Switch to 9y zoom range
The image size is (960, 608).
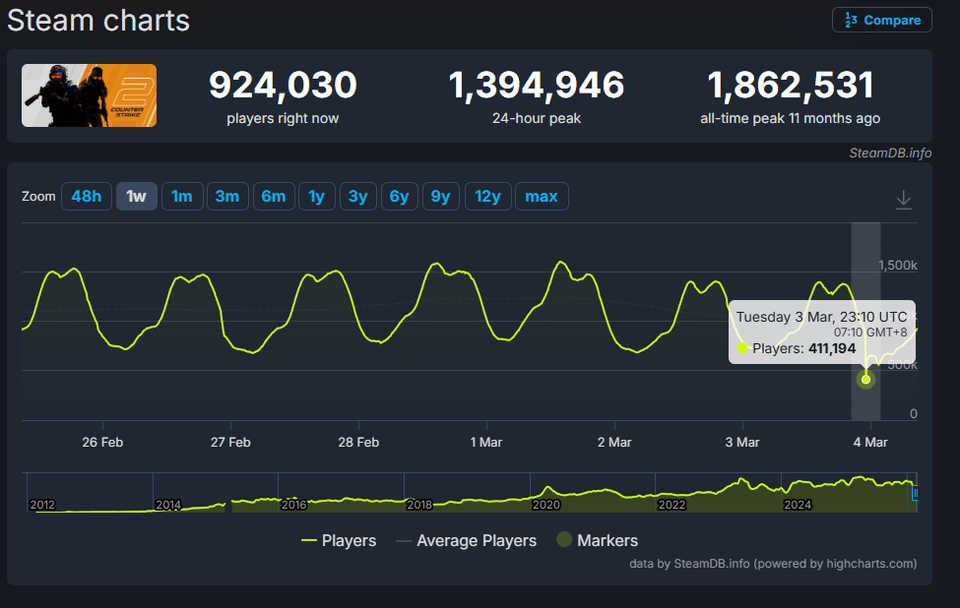coord(440,196)
